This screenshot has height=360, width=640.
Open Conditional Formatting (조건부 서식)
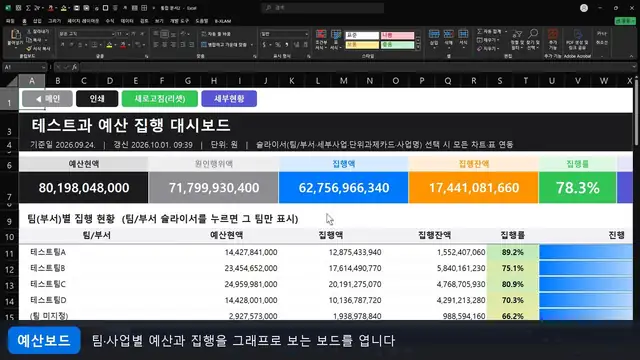click(x=321, y=40)
